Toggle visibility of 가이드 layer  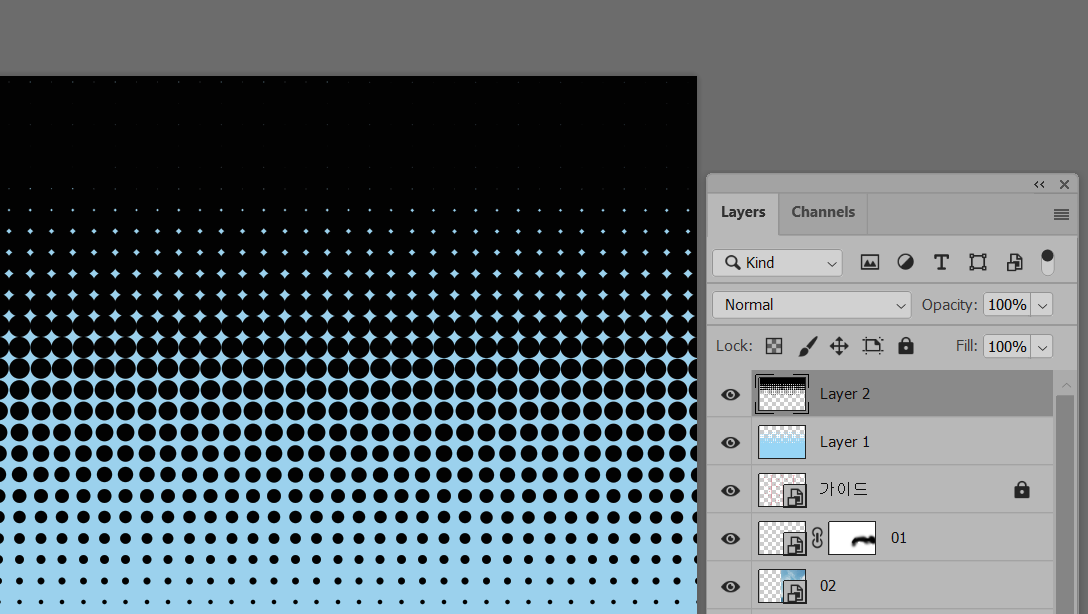tap(730, 491)
